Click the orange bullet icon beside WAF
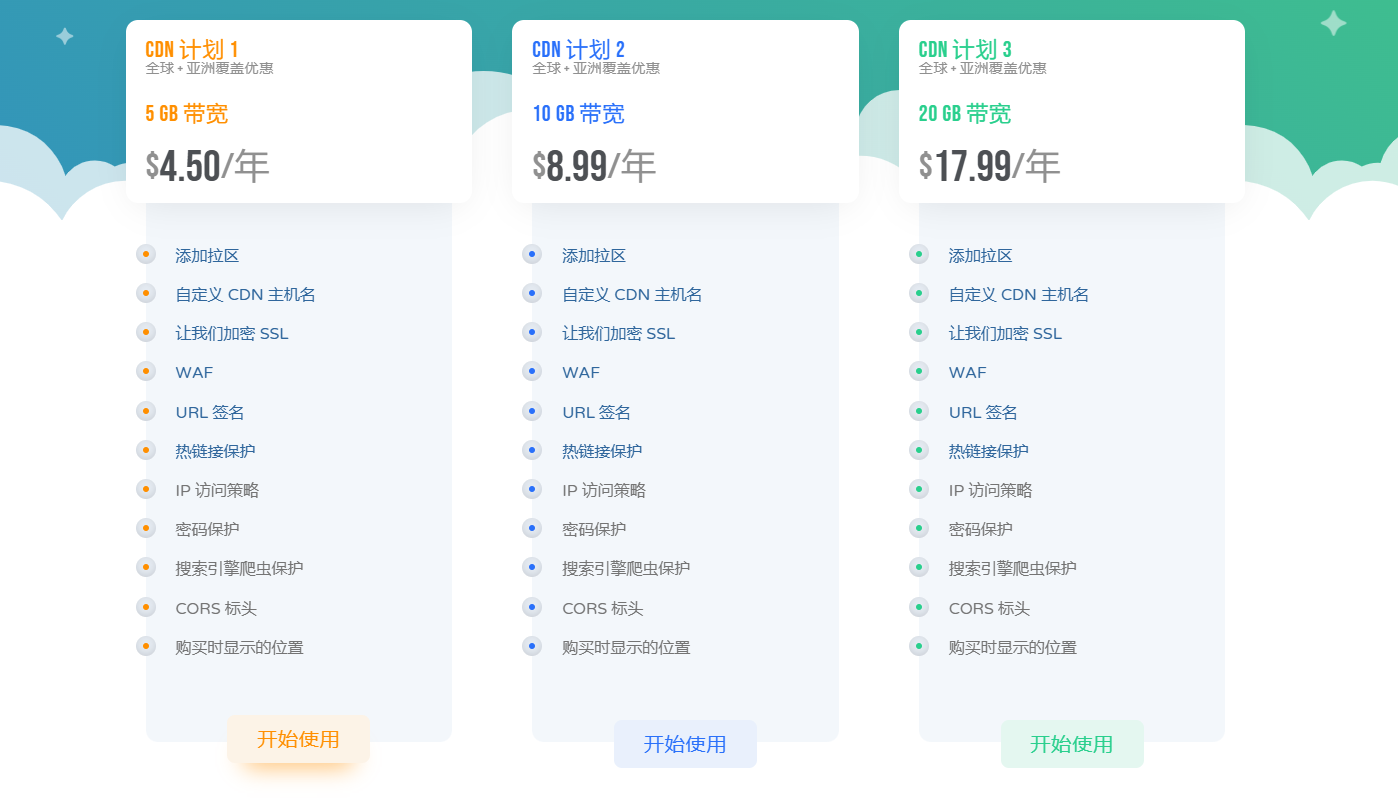Viewport: 1398px width, 800px height. (x=146, y=372)
